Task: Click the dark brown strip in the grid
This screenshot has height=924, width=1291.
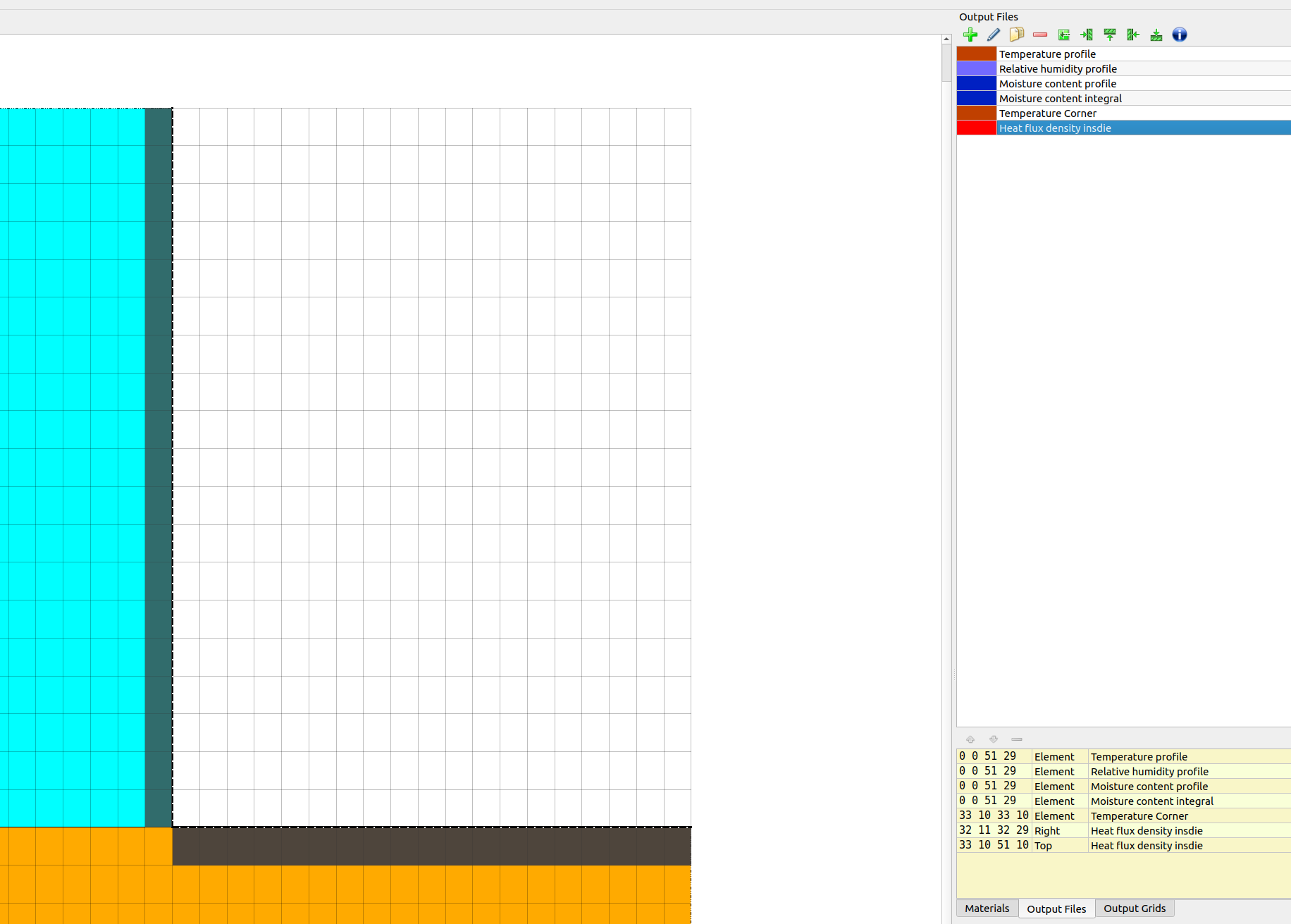Action: point(431,846)
